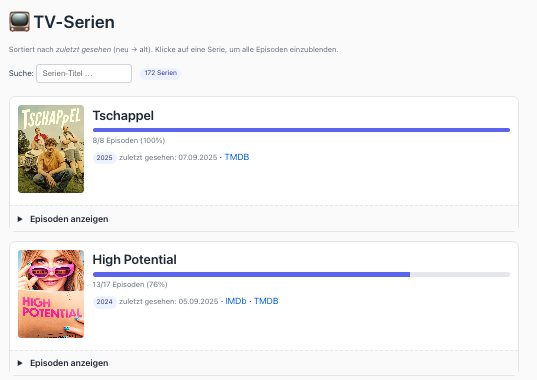Click the 'TV-Serien' page heading

(x=74, y=22)
